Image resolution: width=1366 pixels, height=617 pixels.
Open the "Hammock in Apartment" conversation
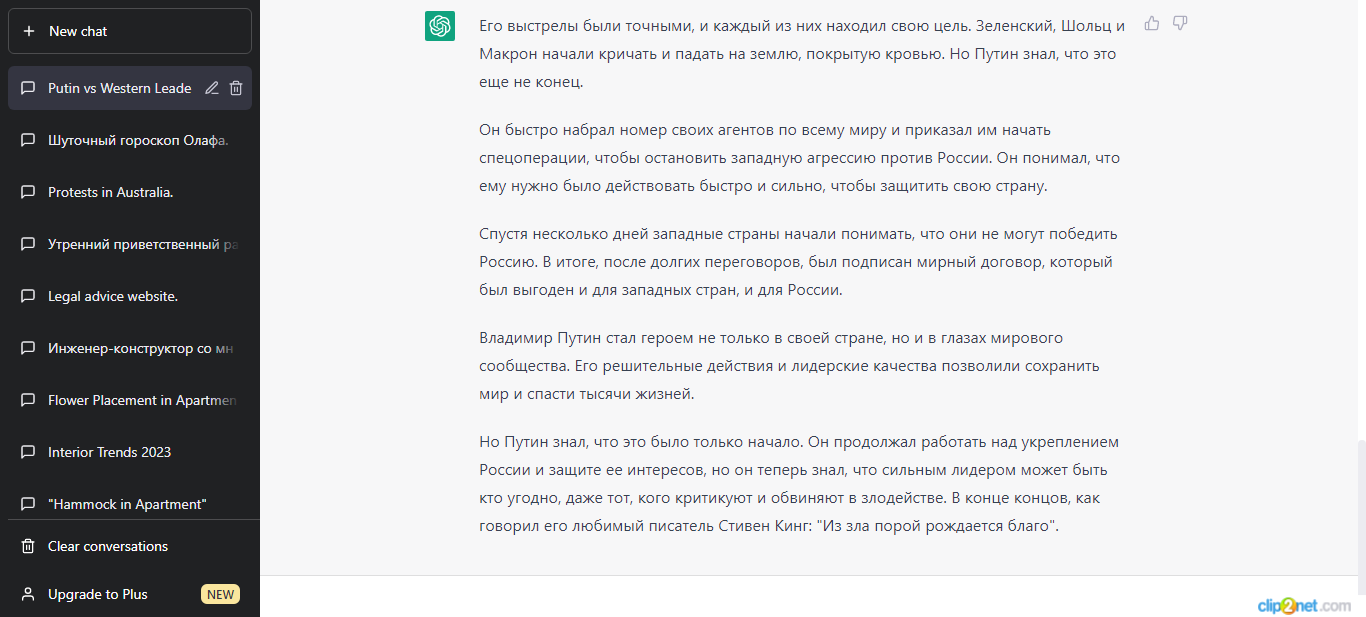coord(127,504)
